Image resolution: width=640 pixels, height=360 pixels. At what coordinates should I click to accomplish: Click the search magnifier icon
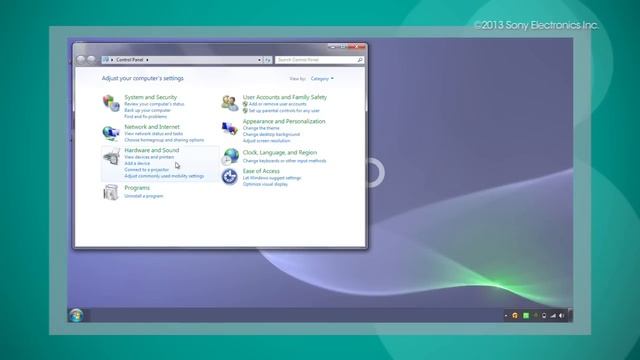(x=360, y=60)
